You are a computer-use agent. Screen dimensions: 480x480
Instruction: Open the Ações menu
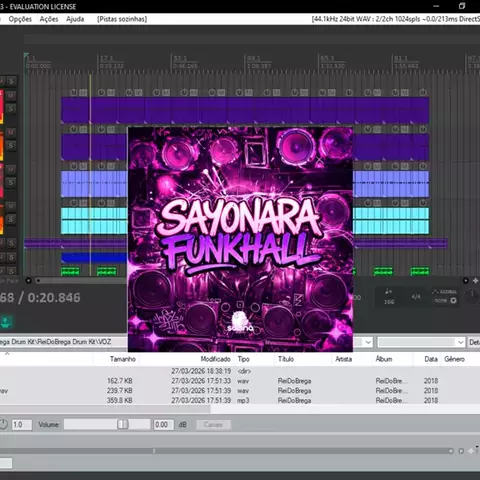[x=49, y=19]
